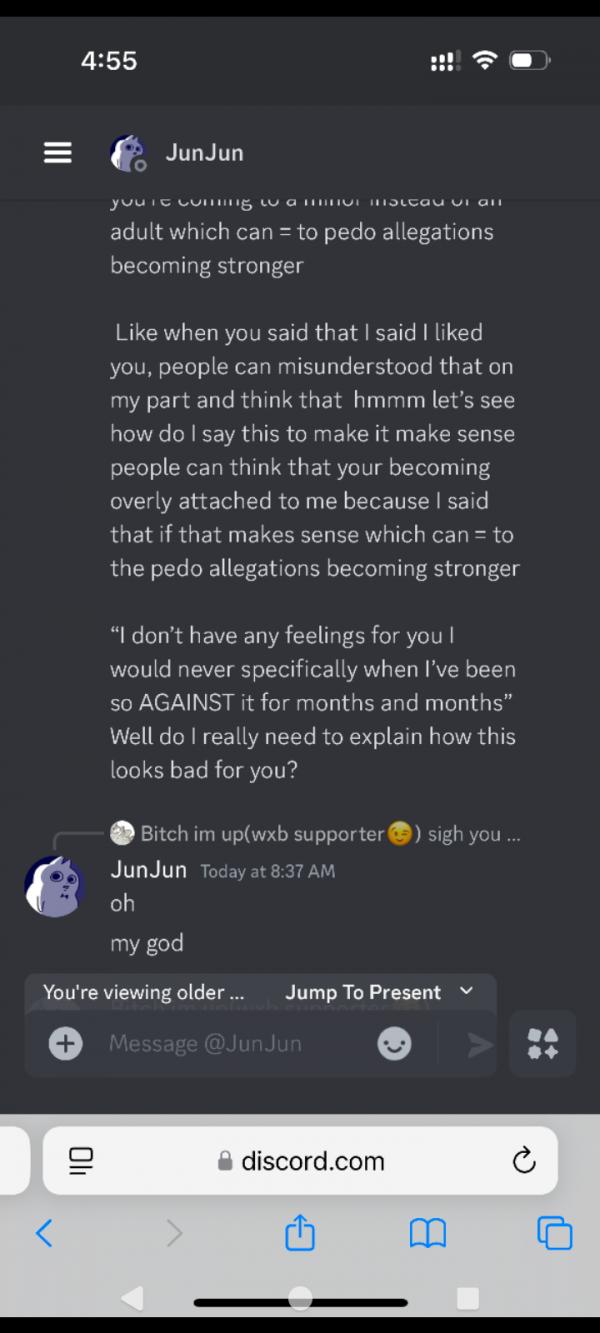Screen dimensions: 600x1333
Task: Tap the plus attachment button
Action: 66,1044
